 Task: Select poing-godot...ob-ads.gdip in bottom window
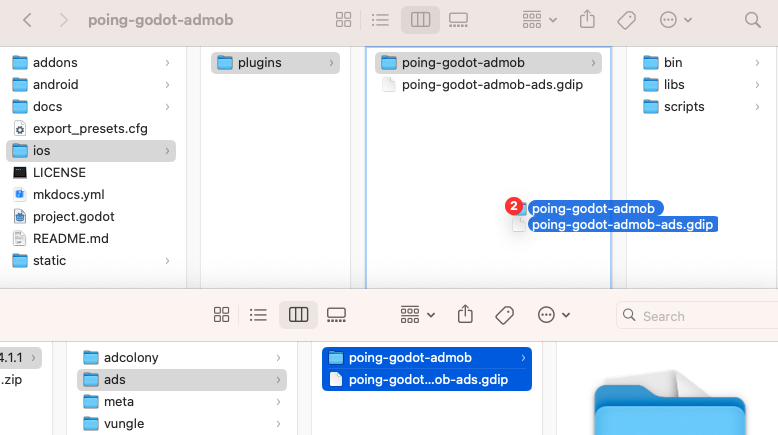(427, 379)
